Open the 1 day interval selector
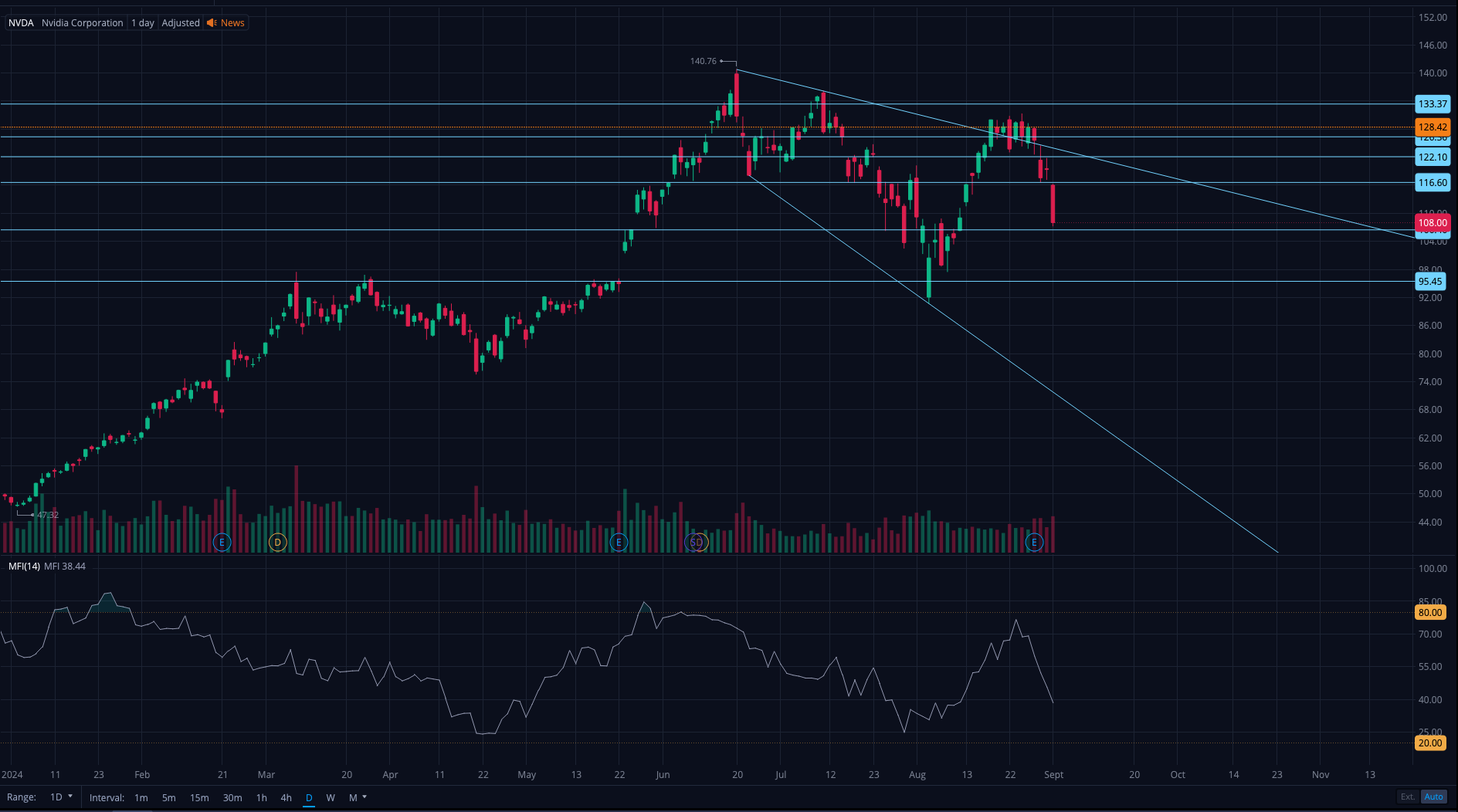The width and height of the screenshot is (1458, 812). point(143,23)
